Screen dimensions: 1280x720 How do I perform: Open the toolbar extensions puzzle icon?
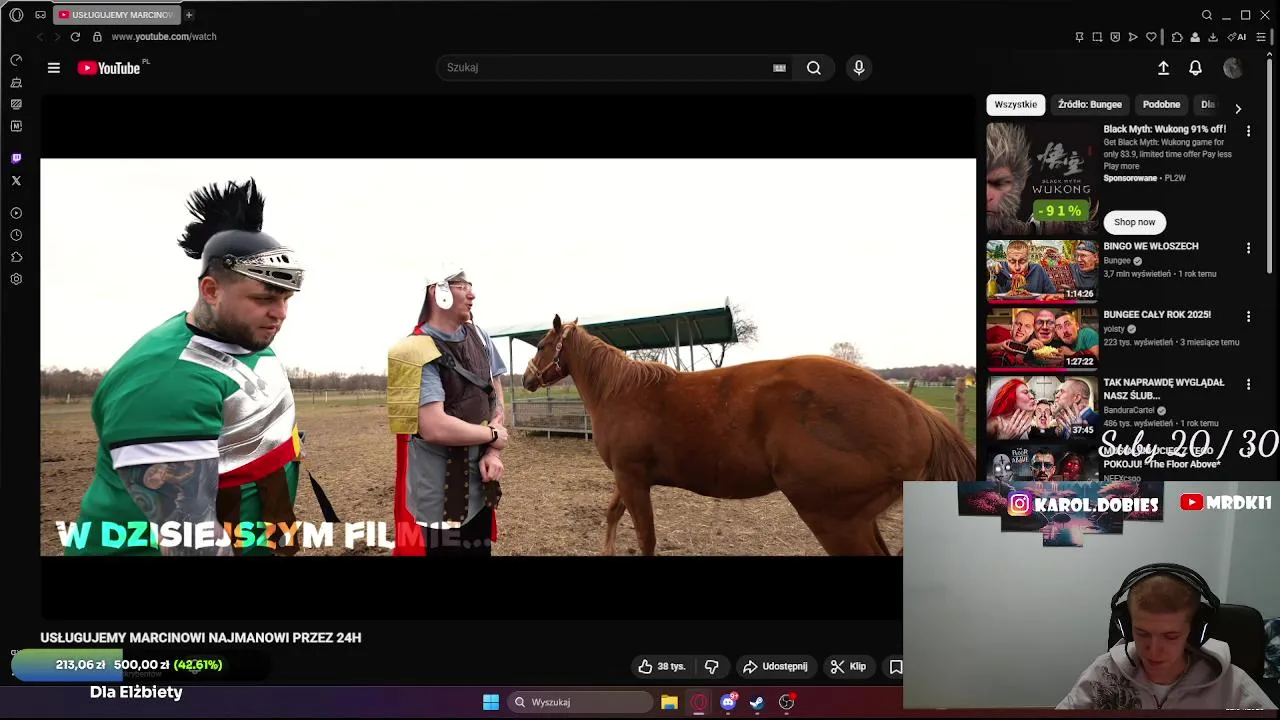point(1177,37)
